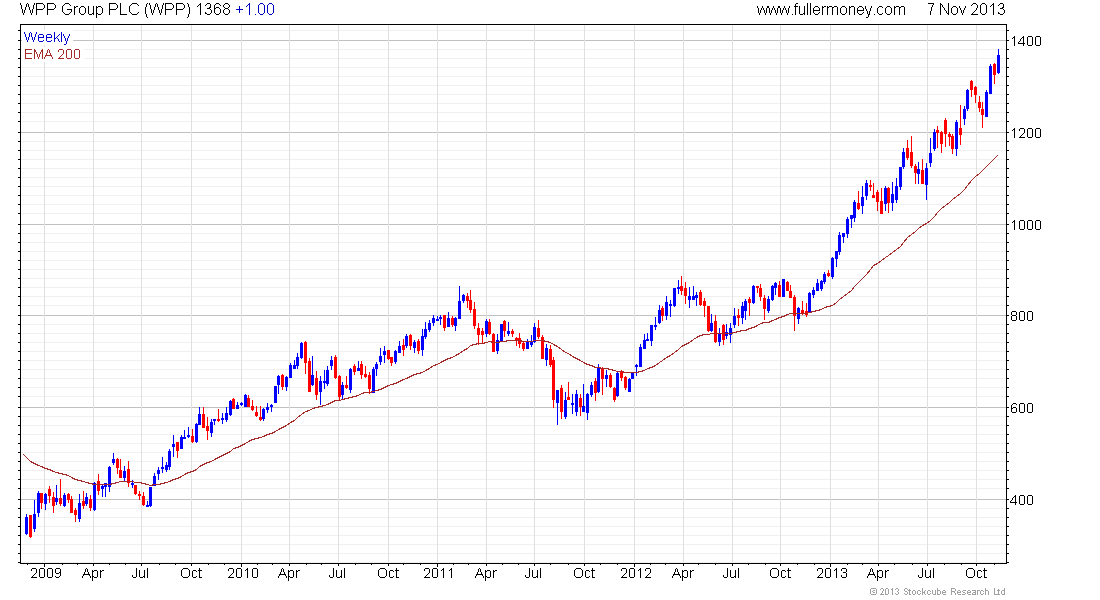
Task: Click the 2013 year label on time axis
Action: tap(832, 573)
